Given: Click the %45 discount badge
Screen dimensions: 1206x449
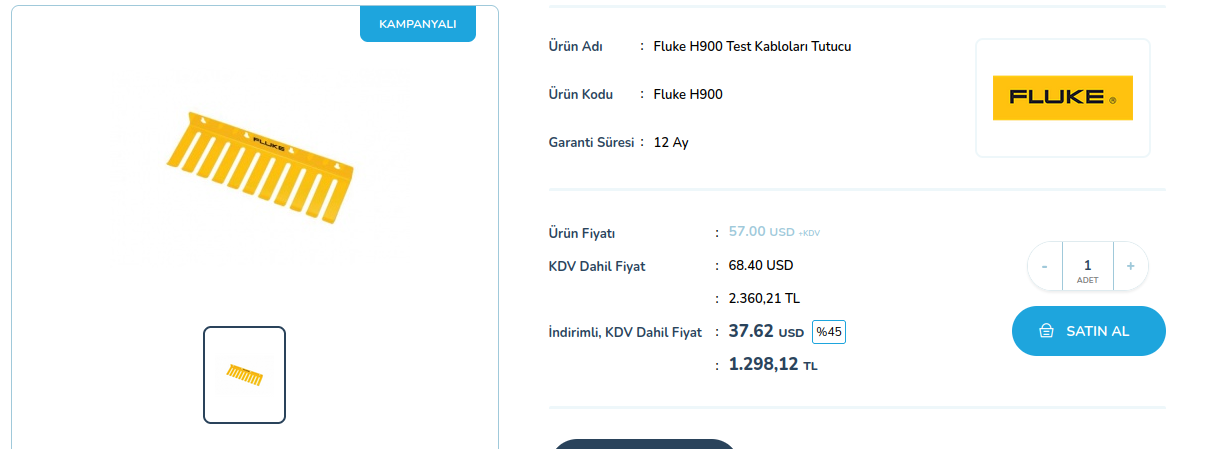Looking at the screenshot, I should tap(829, 332).
